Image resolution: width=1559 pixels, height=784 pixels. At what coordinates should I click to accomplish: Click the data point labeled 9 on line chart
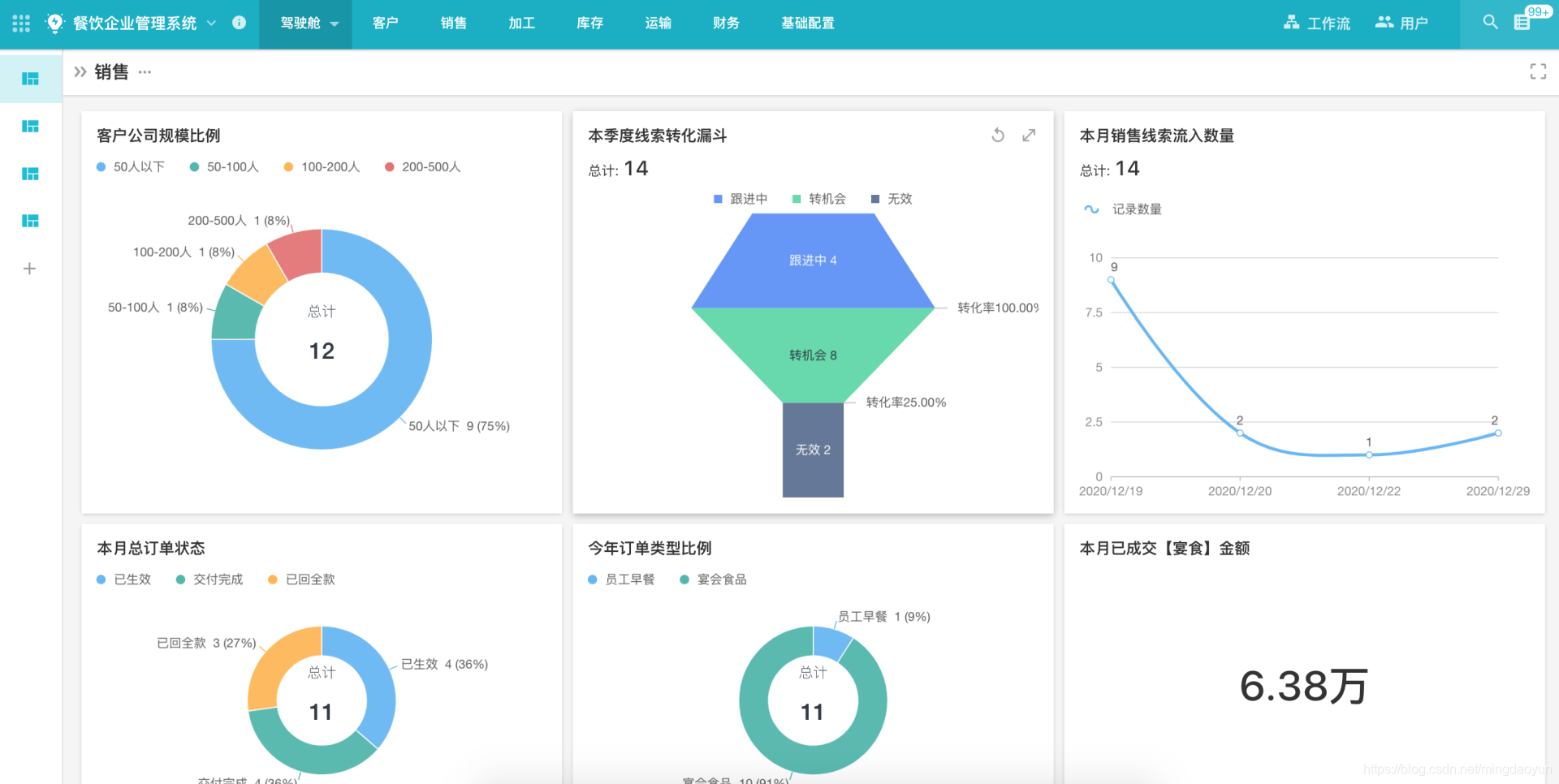[x=1111, y=280]
